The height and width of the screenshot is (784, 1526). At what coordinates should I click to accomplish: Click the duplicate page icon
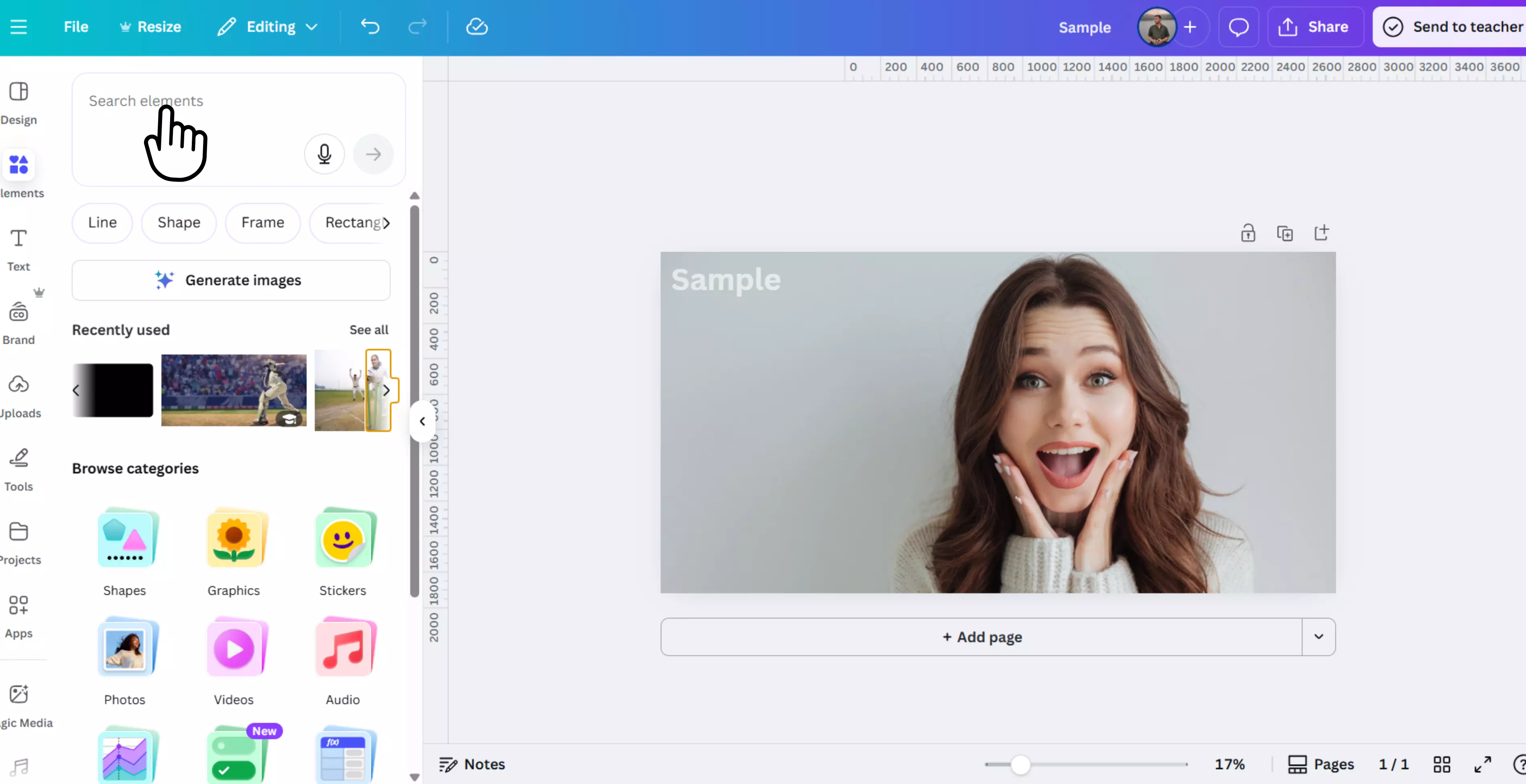point(1284,233)
